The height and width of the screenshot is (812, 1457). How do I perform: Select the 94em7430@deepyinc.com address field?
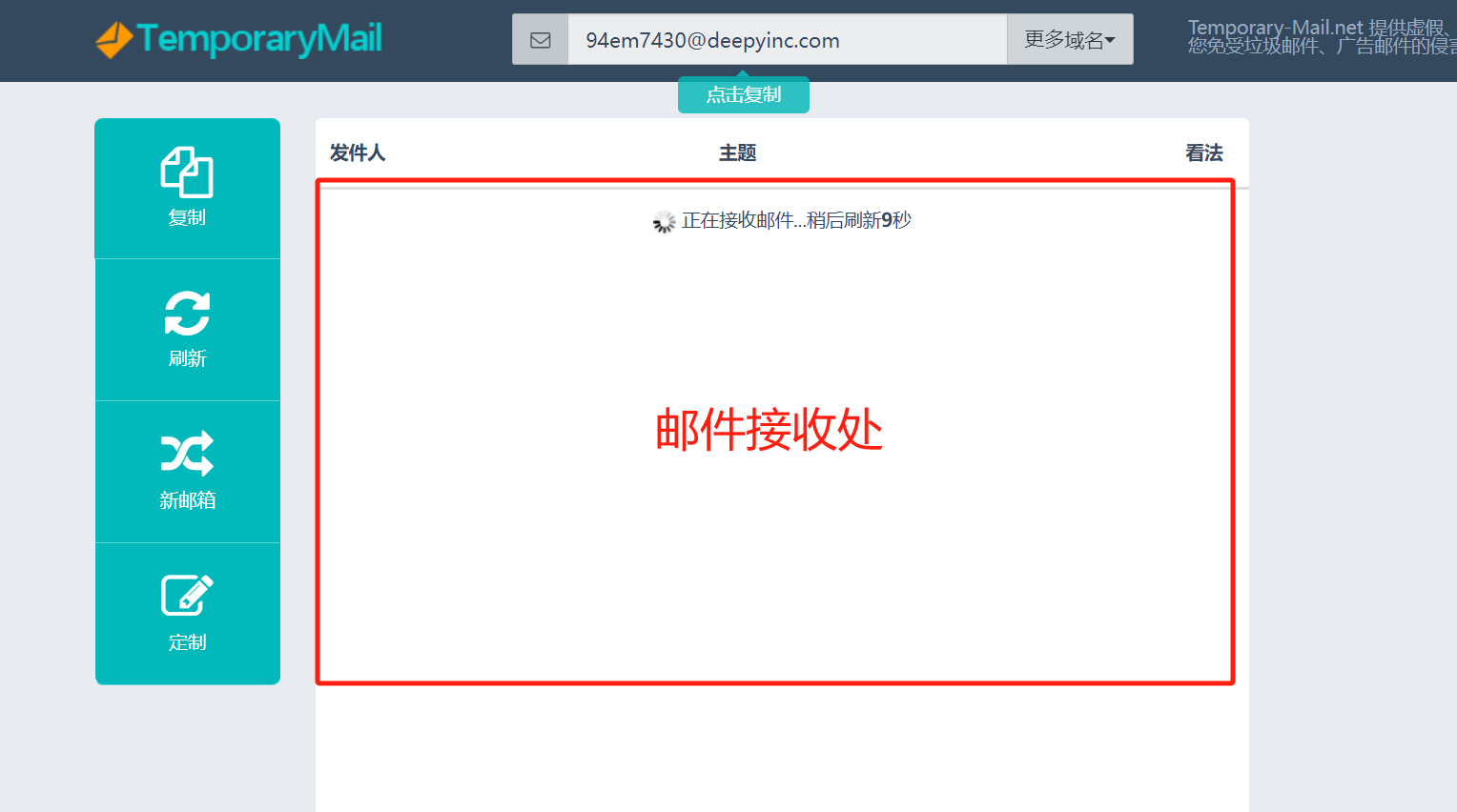[787, 40]
